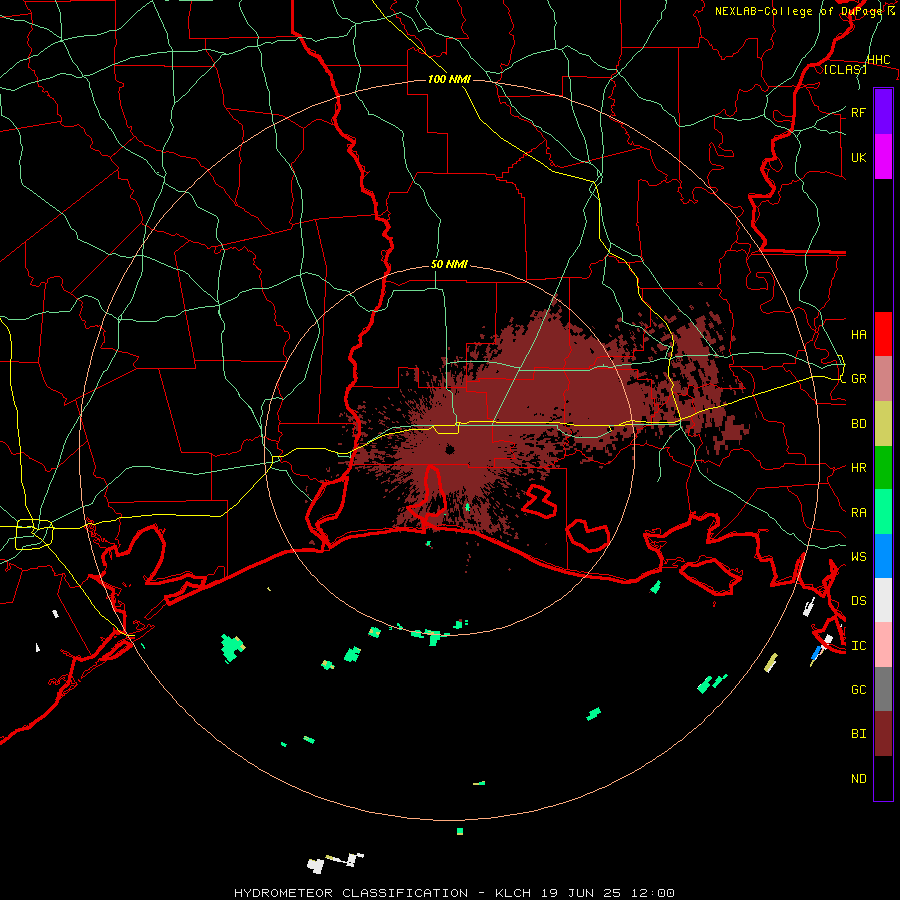Click the RA legend label
Image resolution: width=900 pixels, height=900 pixels.
tap(858, 513)
